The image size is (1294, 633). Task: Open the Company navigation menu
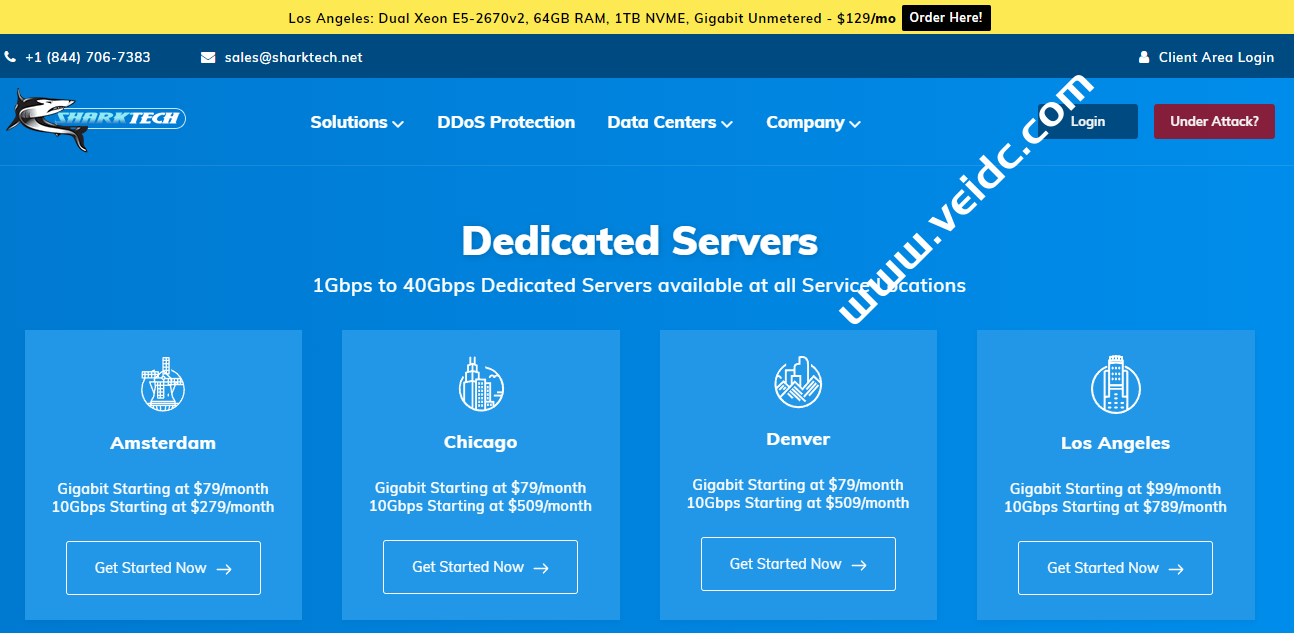pos(813,122)
